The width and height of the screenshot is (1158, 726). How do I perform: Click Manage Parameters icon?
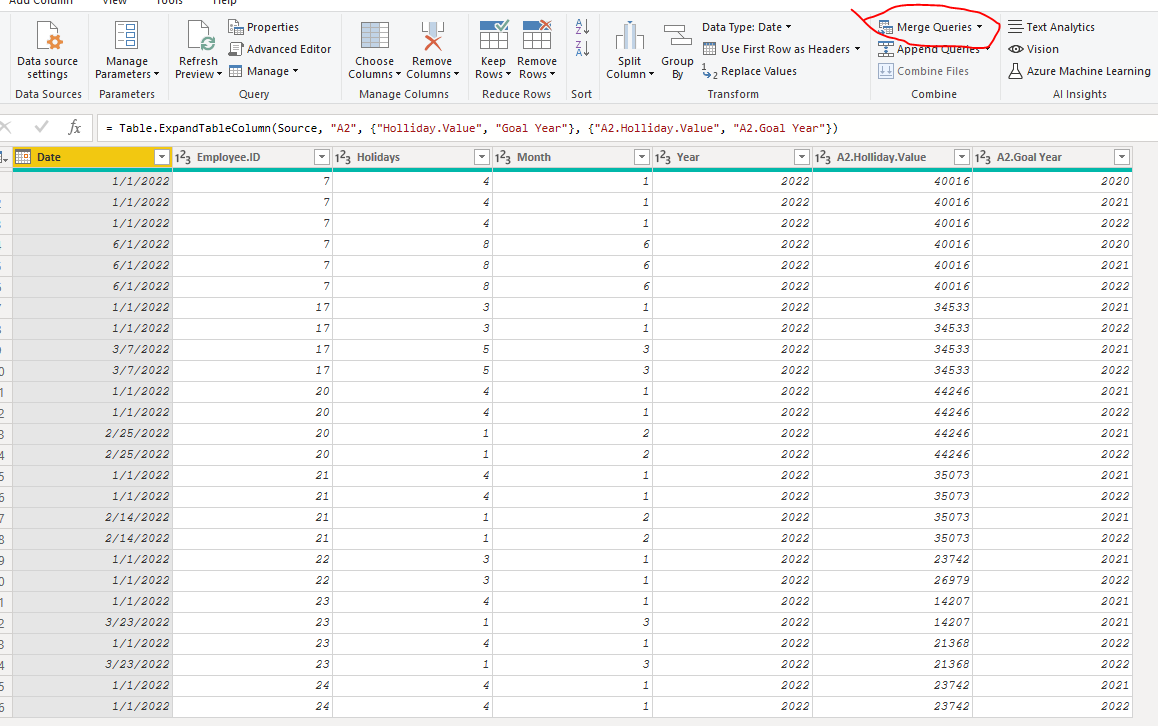(126, 35)
